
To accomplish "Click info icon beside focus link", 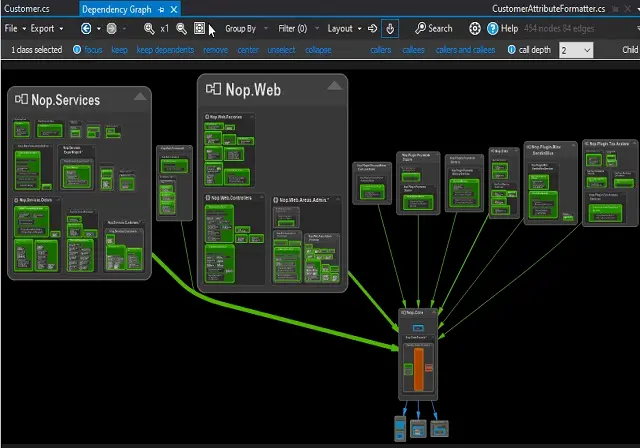I will tap(77, 49).
